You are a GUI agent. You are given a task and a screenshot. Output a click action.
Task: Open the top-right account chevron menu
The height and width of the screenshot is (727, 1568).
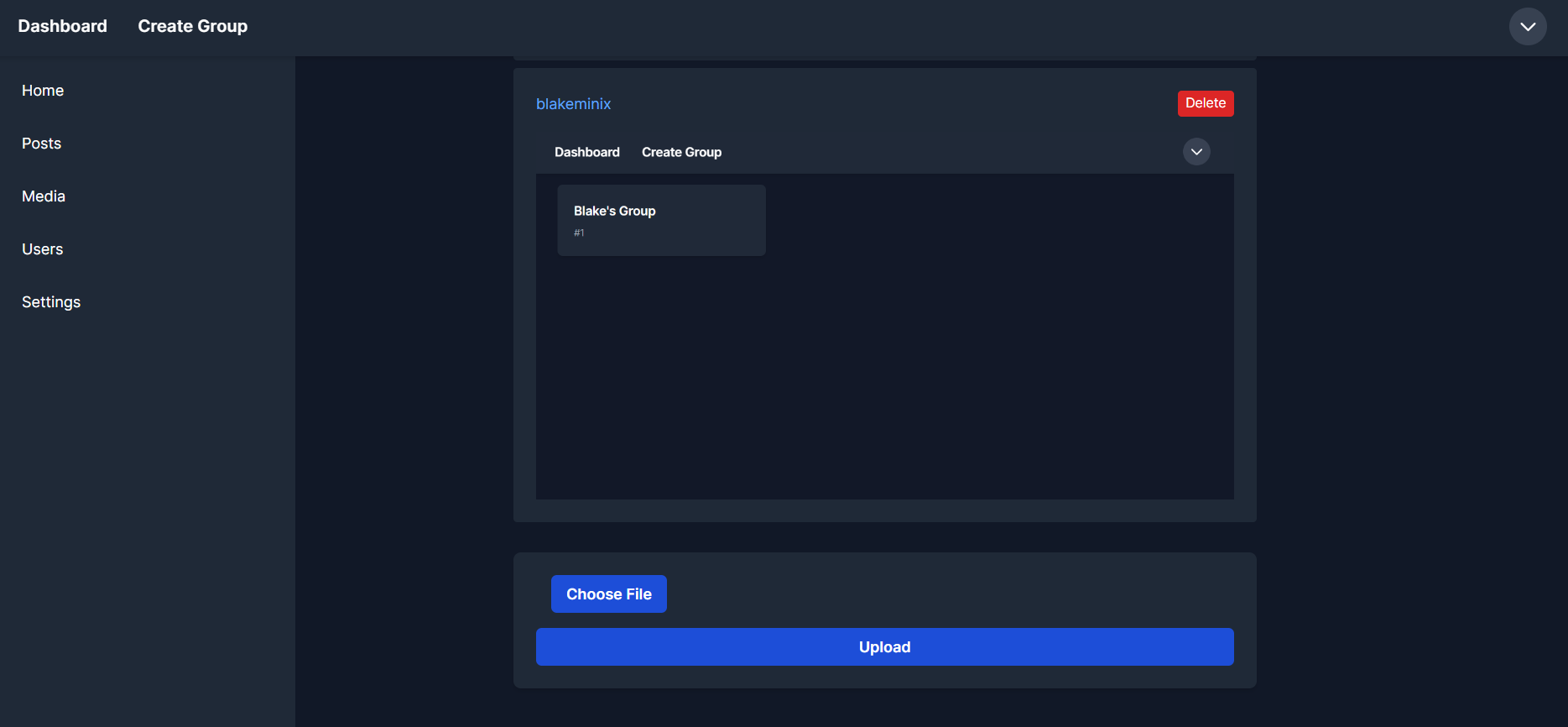pos(1528,27)
